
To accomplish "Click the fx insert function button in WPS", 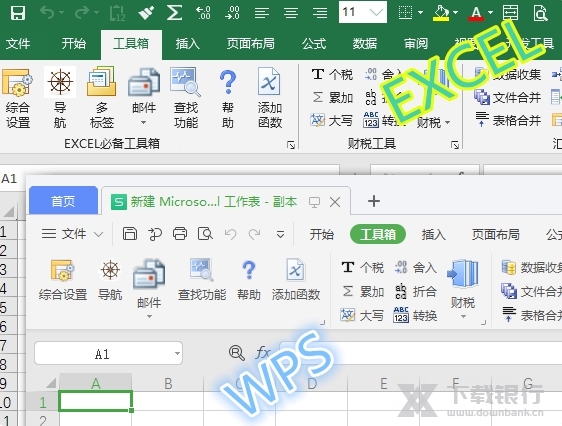I will (263, 353).
